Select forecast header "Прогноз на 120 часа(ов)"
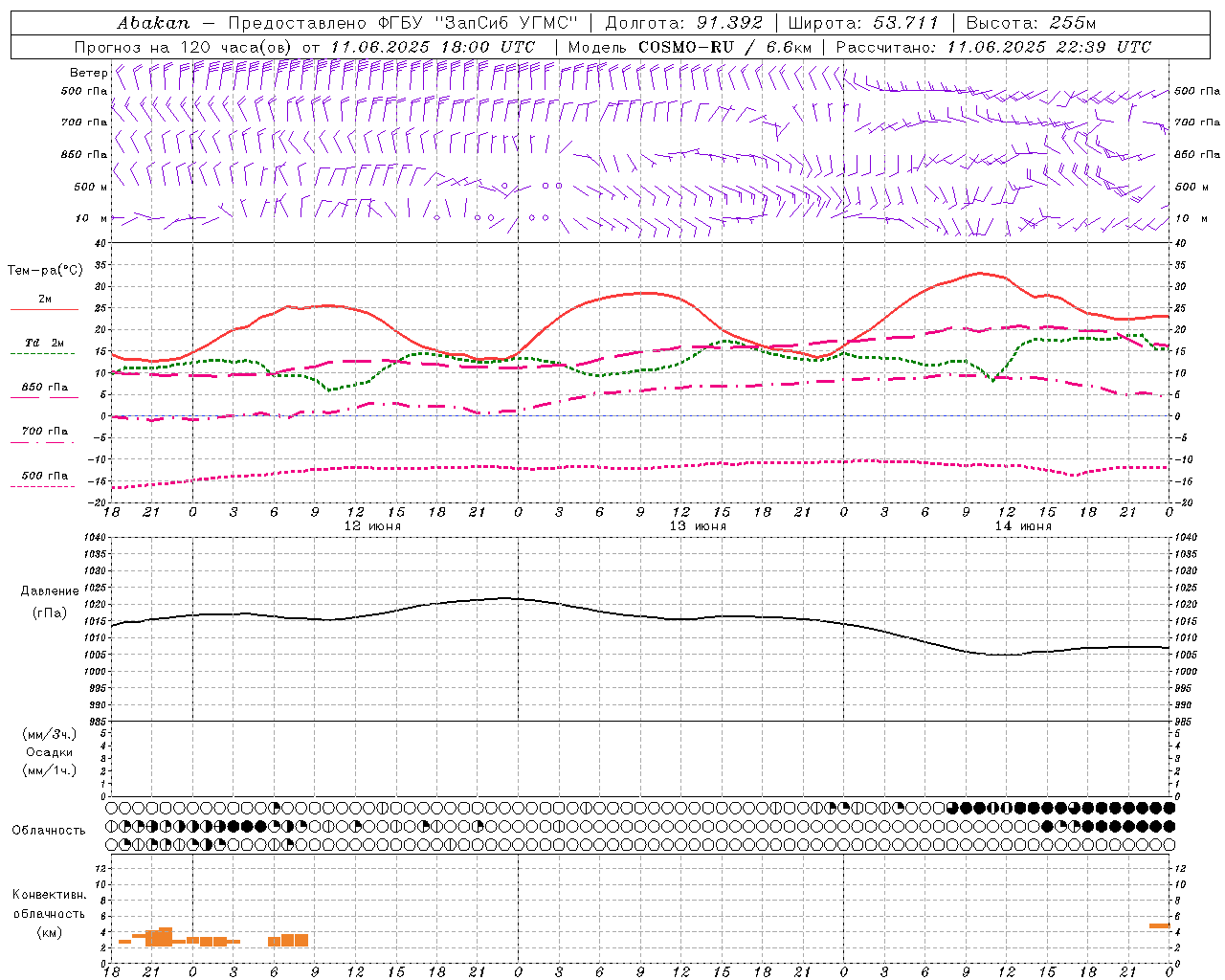This screenshot has height=980, width=1225. click(x=185, y=47)
